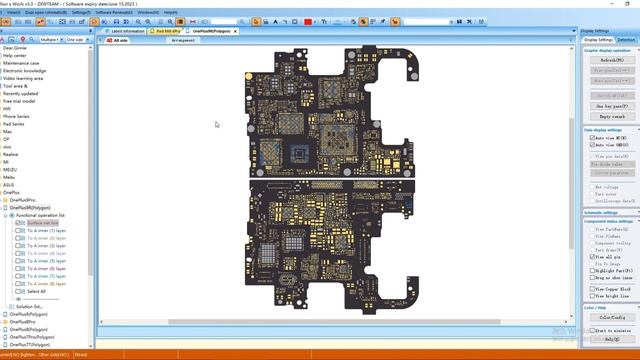640x360 pixels.
Task: Enable Highlight Part checkbox
Action: click(592, 271)
